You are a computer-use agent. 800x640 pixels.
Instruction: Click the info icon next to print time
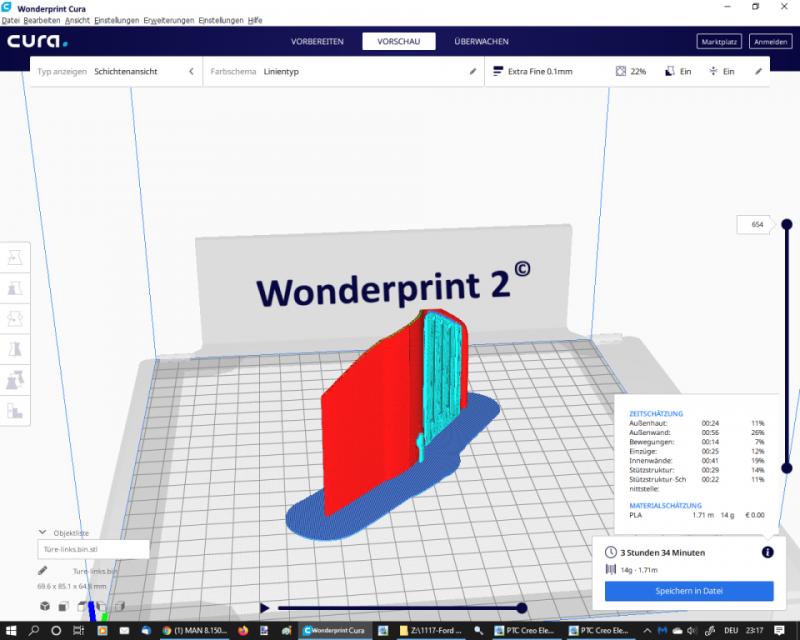click(767, 552)
